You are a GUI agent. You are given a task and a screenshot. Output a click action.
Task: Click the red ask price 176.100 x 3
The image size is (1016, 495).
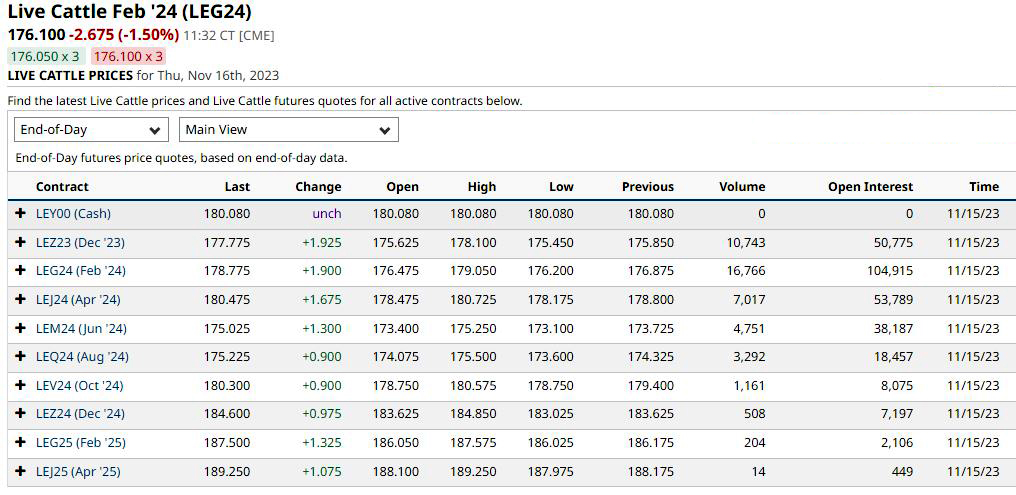tap(128, 57)
